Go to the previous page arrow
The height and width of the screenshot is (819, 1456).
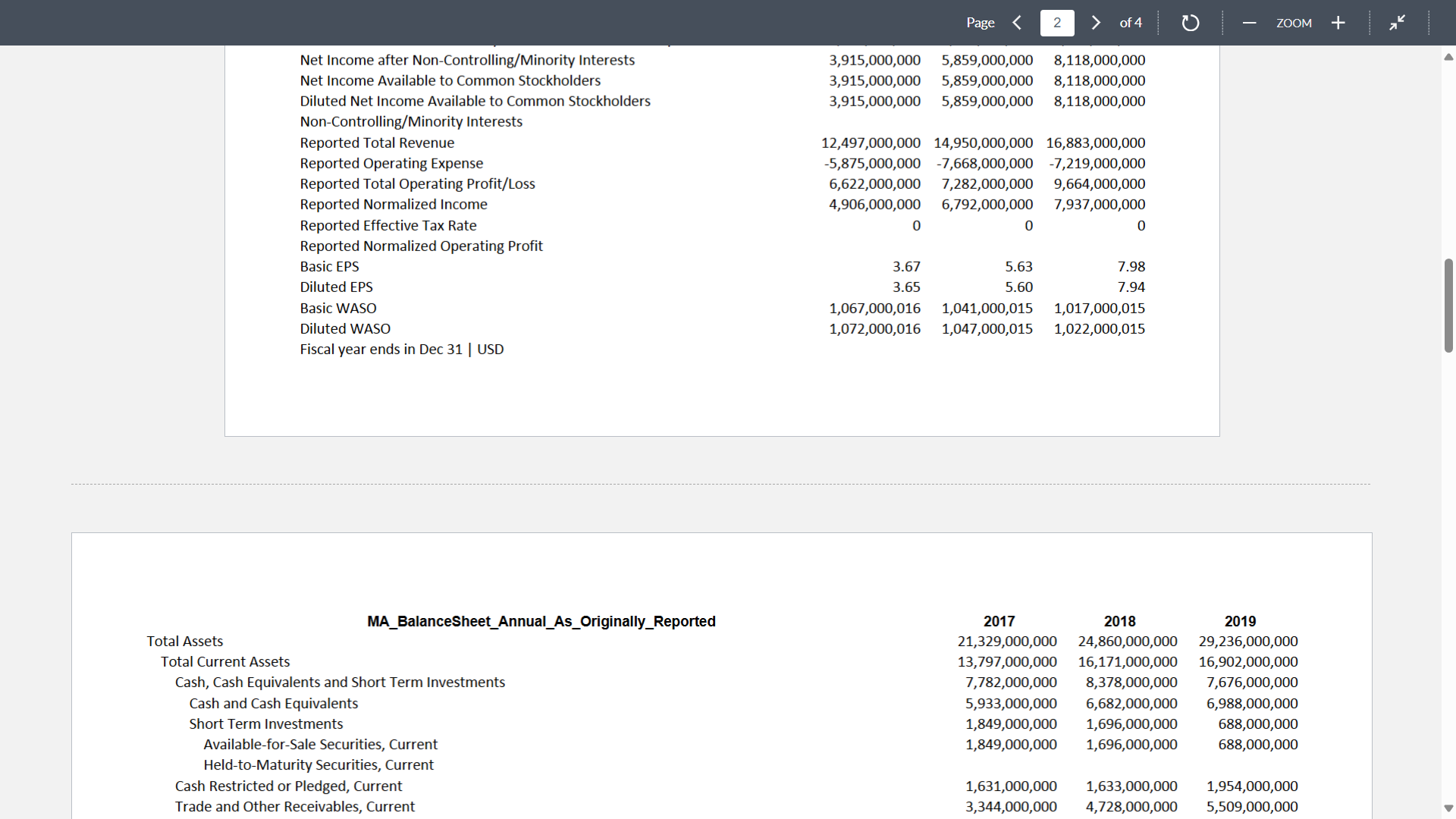pos(1018,23)
